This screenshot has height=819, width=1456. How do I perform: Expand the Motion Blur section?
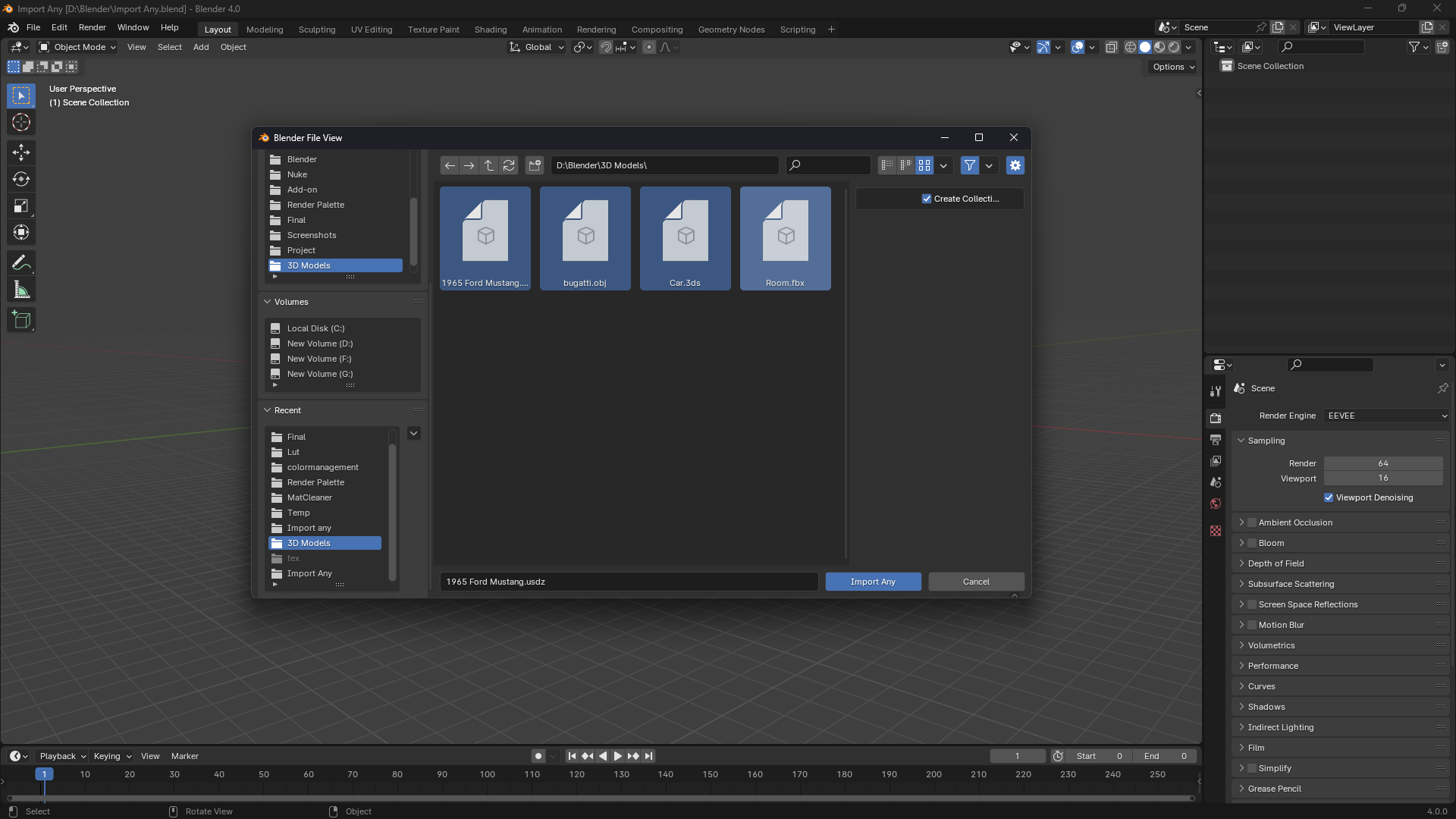point(1242,624)
